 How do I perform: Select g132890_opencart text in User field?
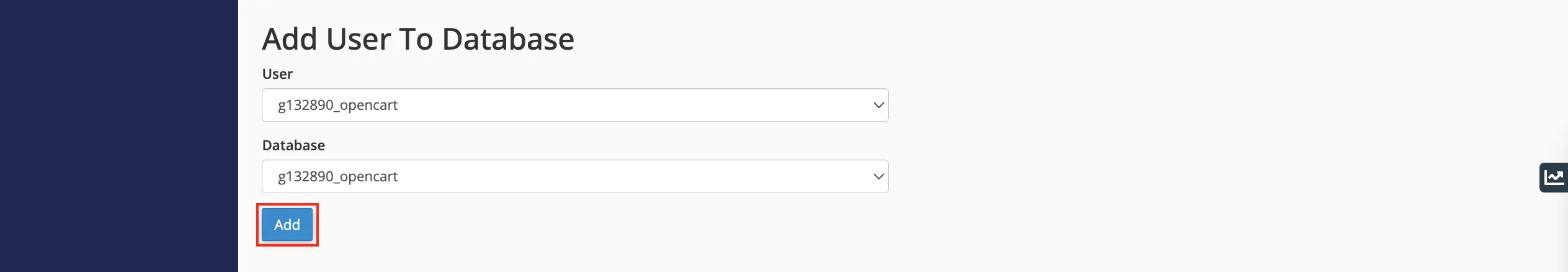(x=338, y=106)
